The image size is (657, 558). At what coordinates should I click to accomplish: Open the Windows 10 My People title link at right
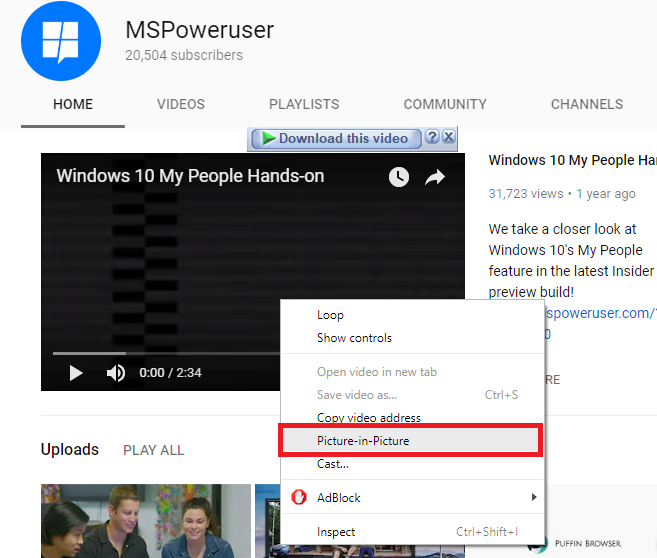572,160
